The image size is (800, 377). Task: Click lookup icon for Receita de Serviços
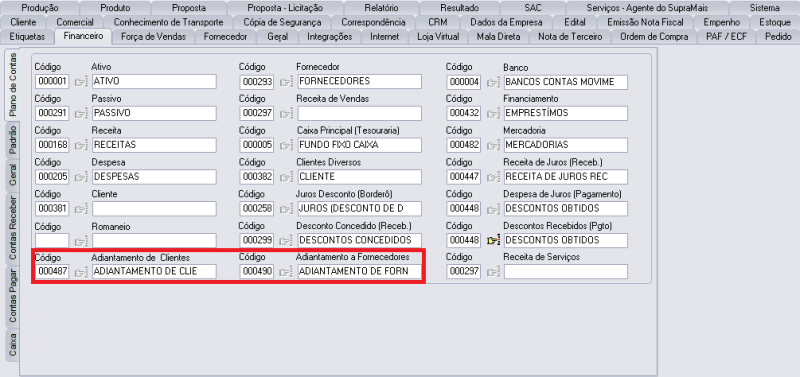coord(492,272)
